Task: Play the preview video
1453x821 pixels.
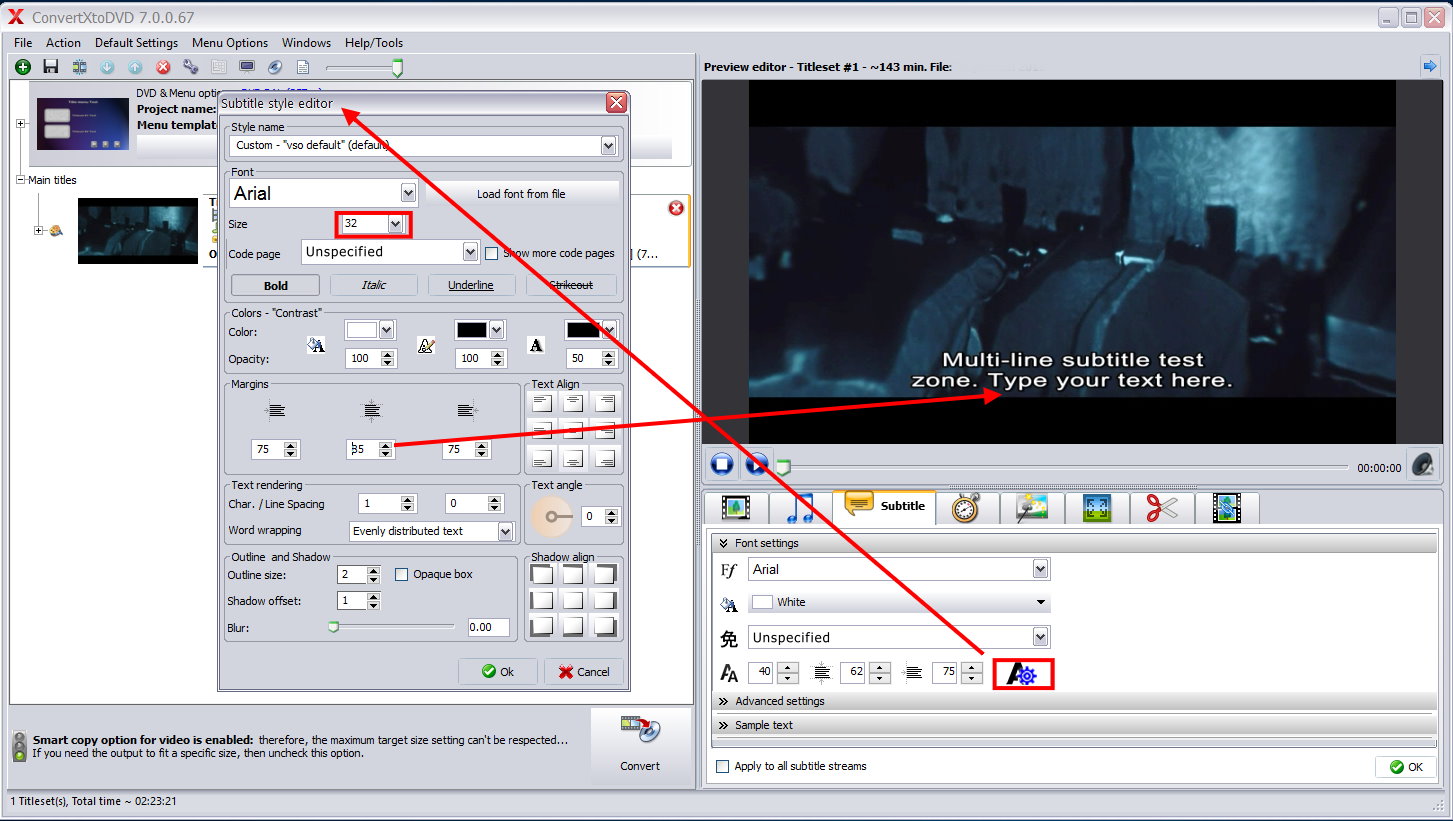Action: click(x=757, y=464)
